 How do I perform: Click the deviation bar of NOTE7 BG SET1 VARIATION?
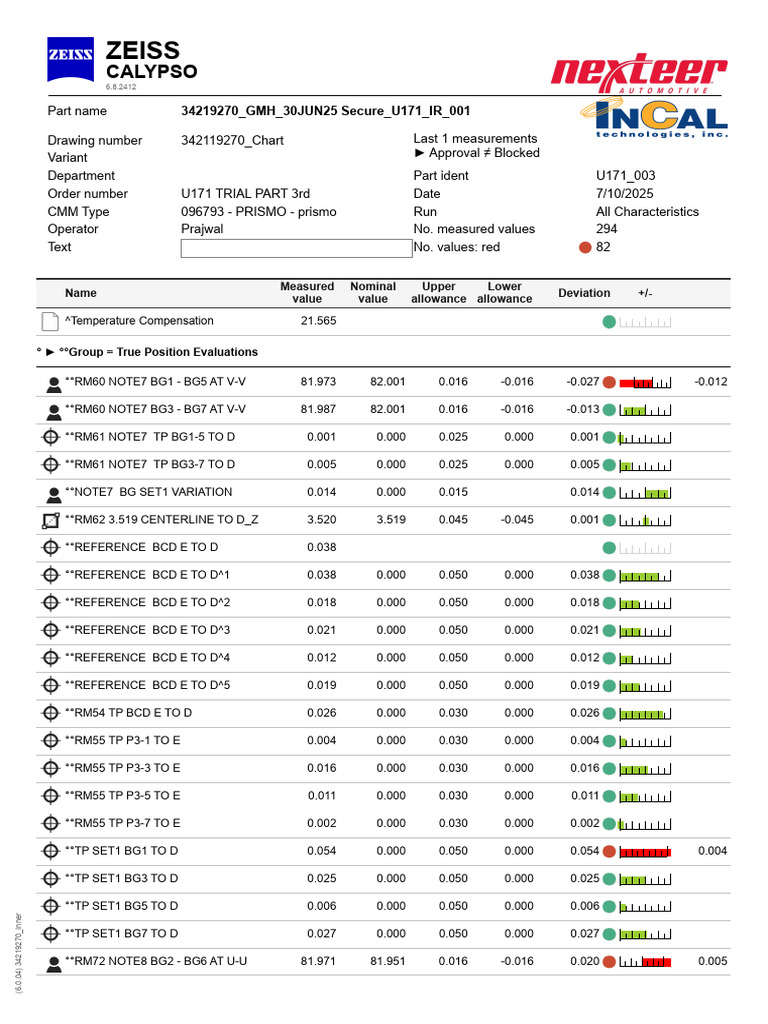pos(645,493)
